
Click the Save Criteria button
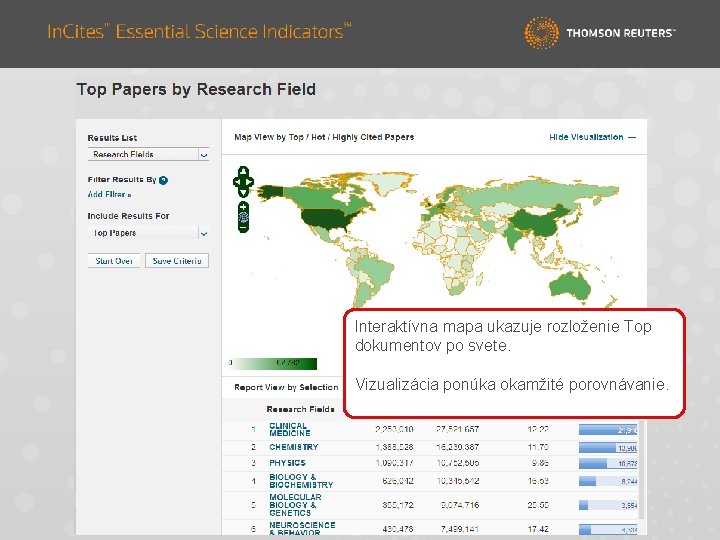point(177,261)
